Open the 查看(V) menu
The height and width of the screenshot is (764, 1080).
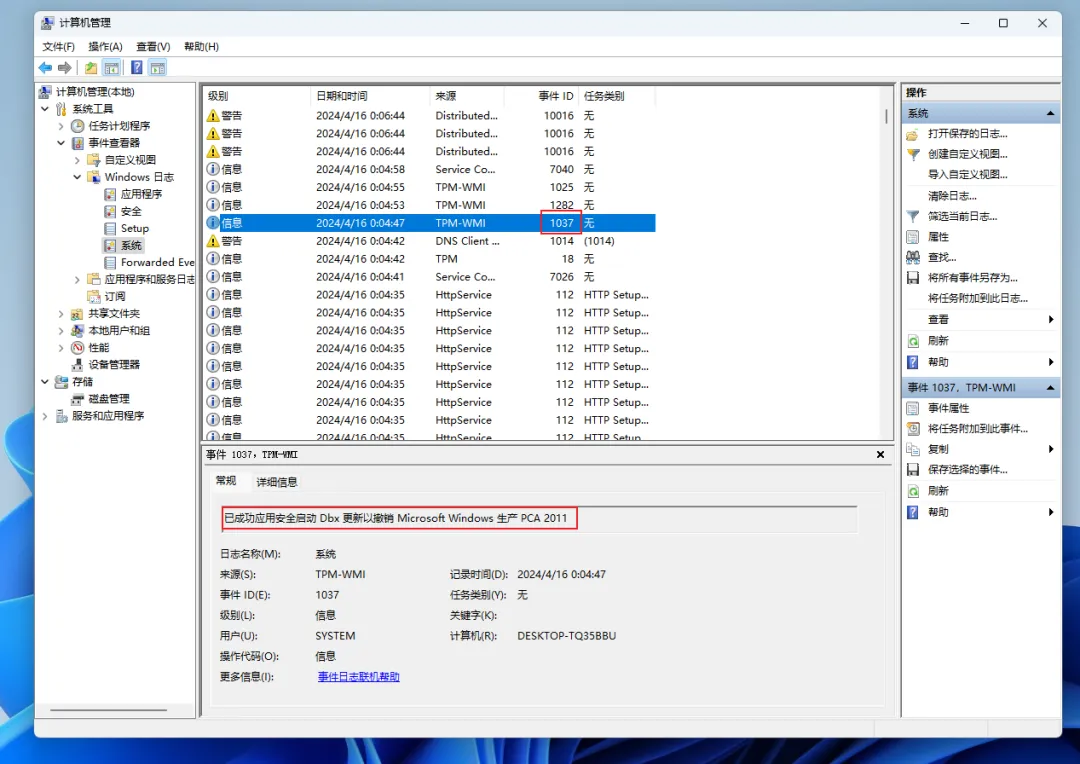[153, 46]
